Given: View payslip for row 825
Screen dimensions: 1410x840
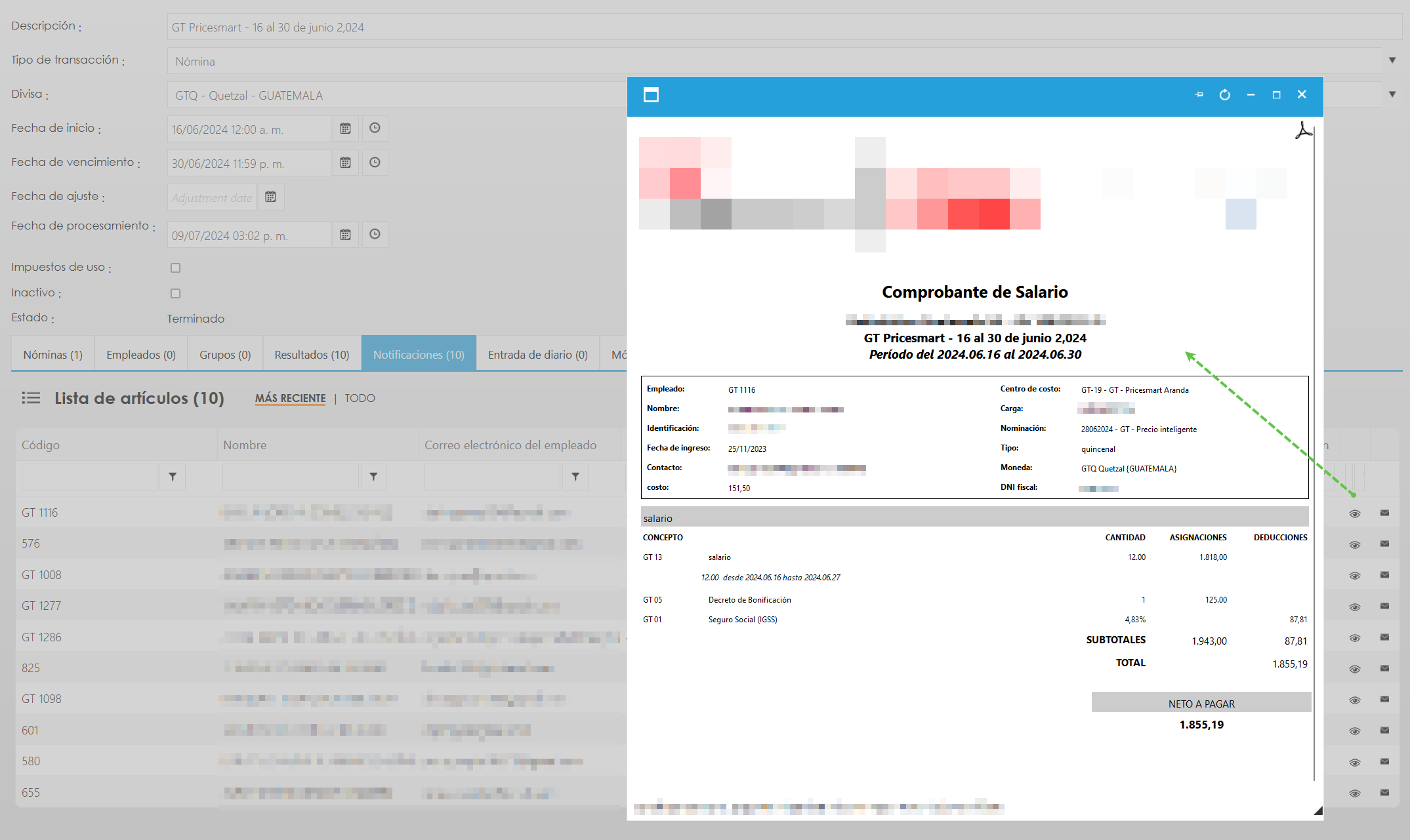Looking at the screenshot, I should point(1355,669).
